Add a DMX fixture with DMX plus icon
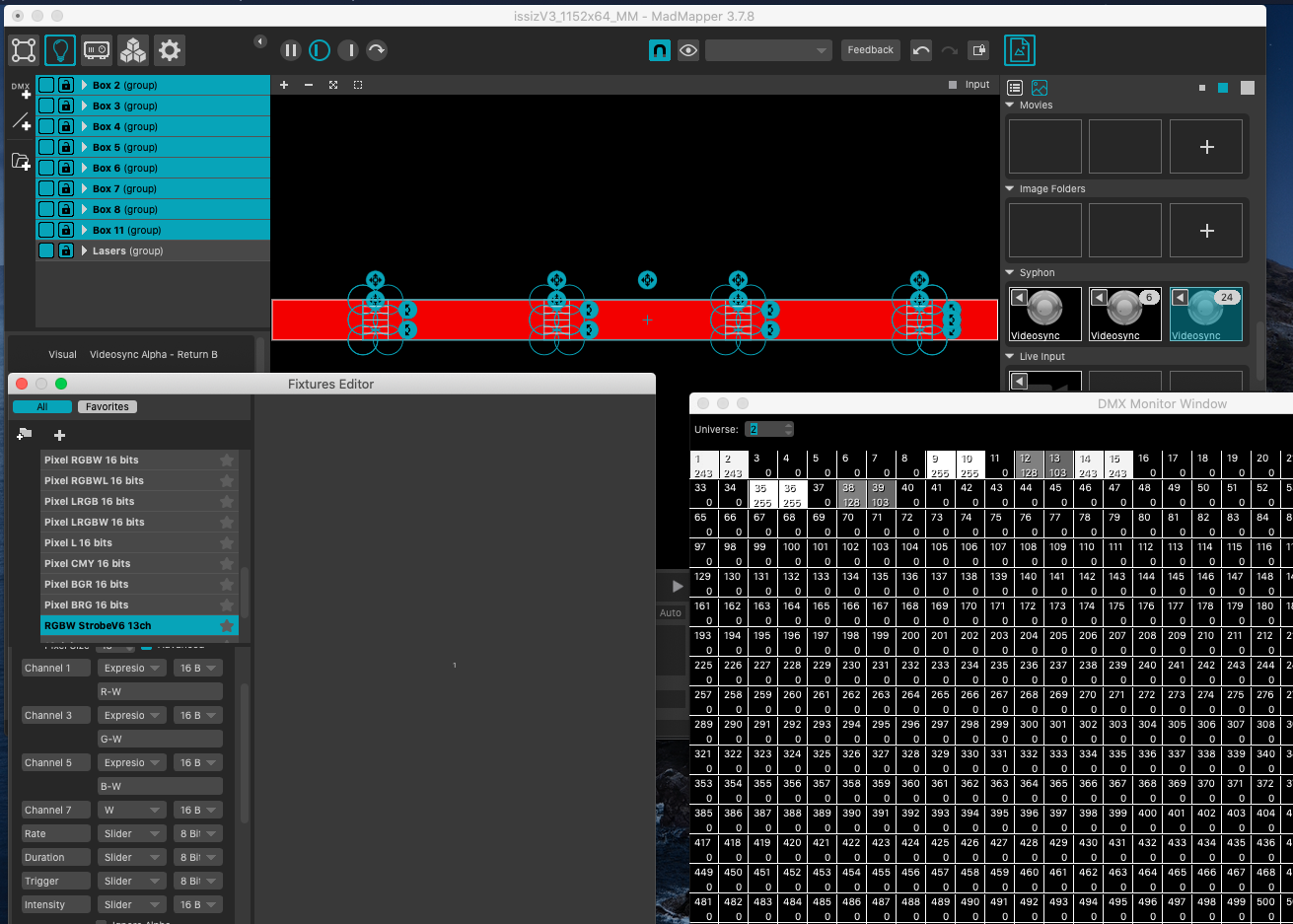This screenshot has height=924, width=1293. [x=21, y=90]
